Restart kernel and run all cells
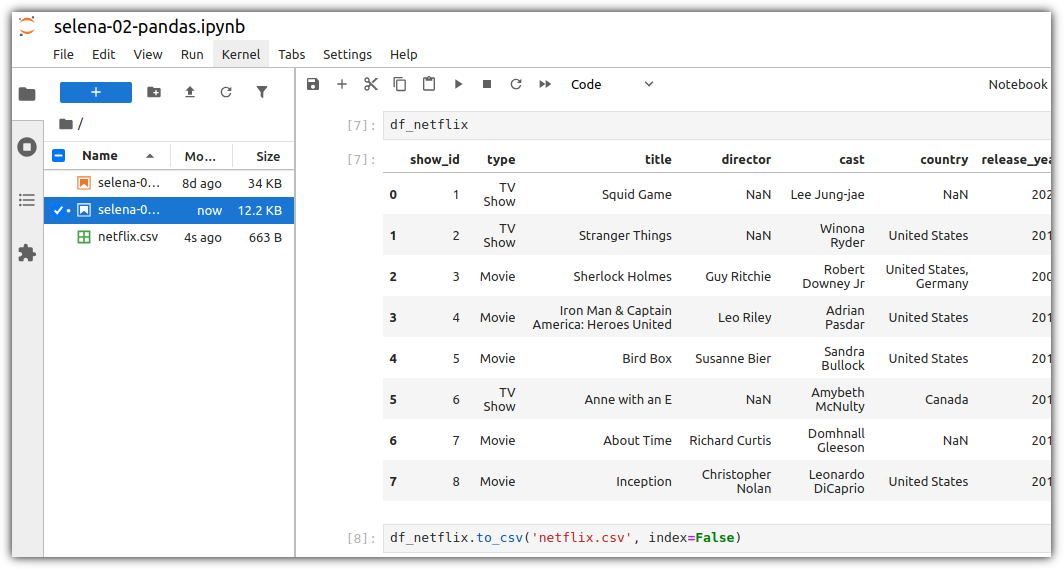This screenshot has width=1064, height=570. pyautogui.click(x=545, y=84)
